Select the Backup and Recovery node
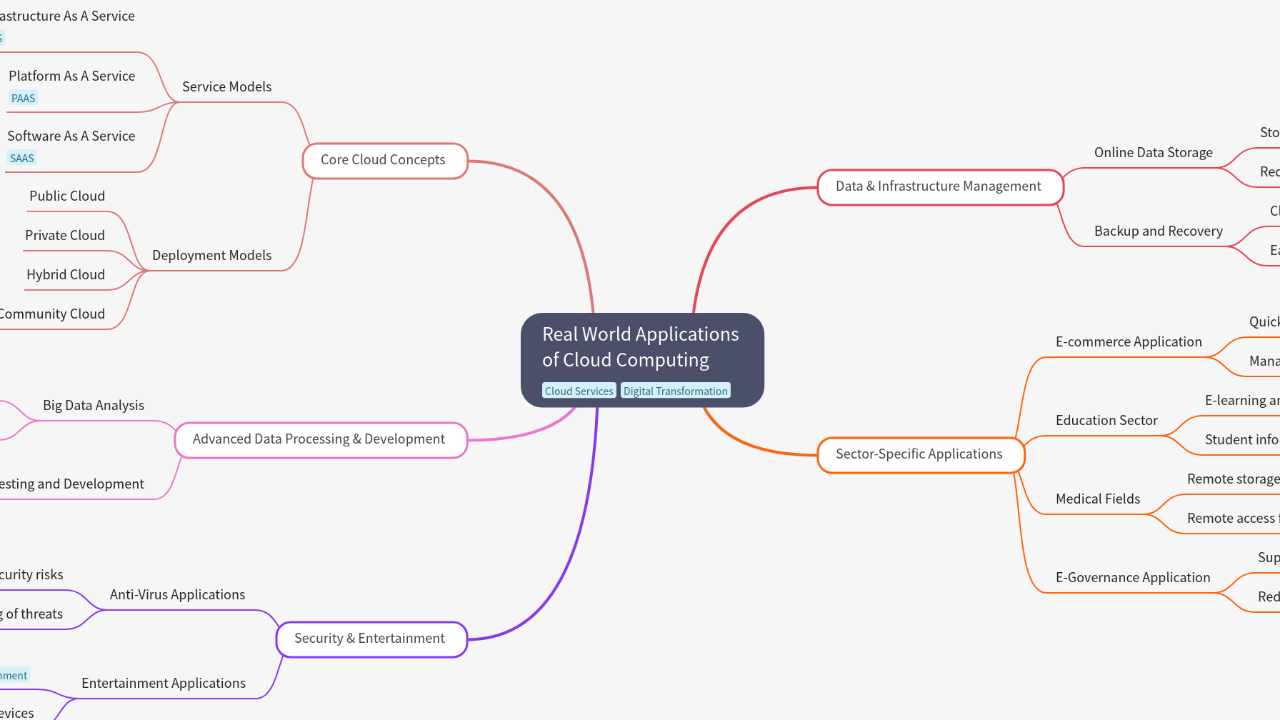 coord(1157,231)
